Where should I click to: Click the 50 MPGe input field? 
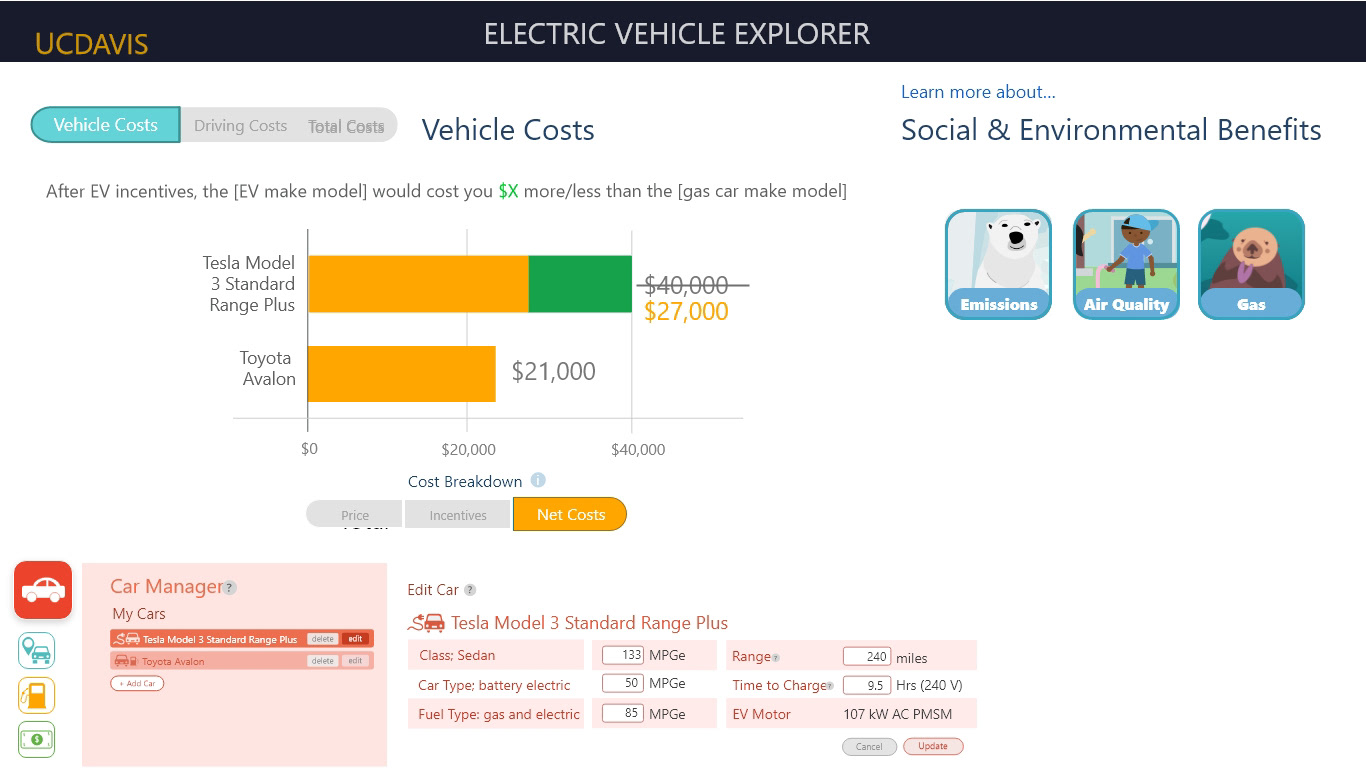[x=623, y=683]
